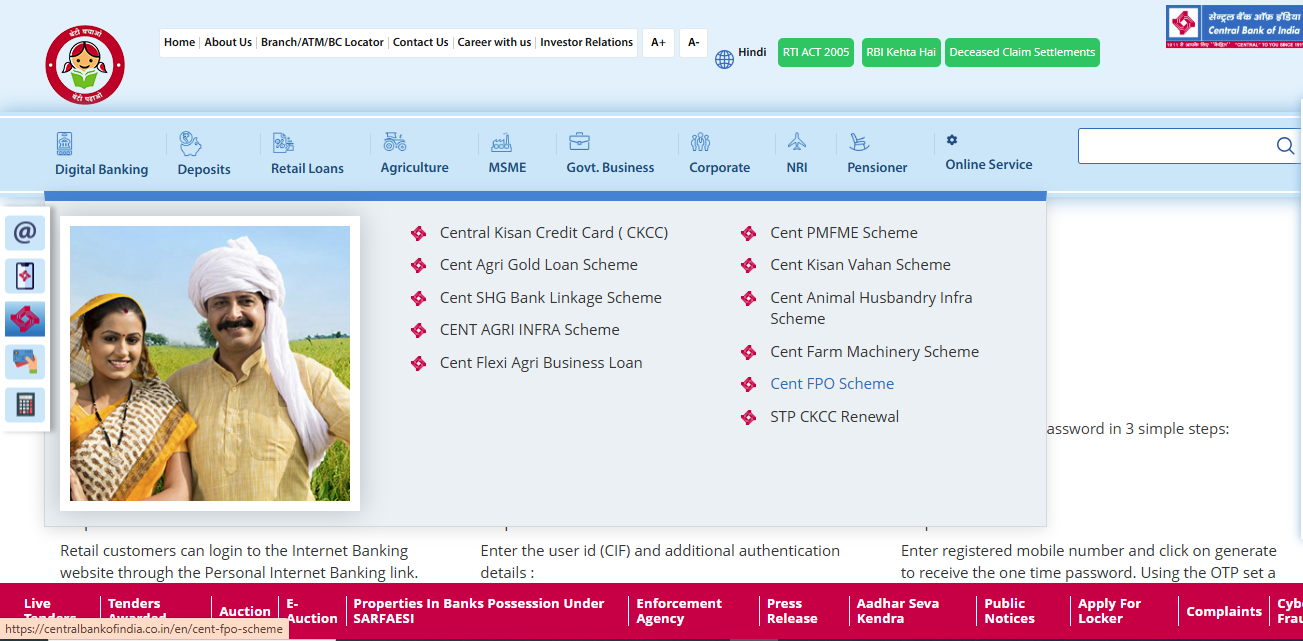Open Cent Animal Husbandry Infra Scheme
Screen dimensions: 1303x641
(871, 308)
